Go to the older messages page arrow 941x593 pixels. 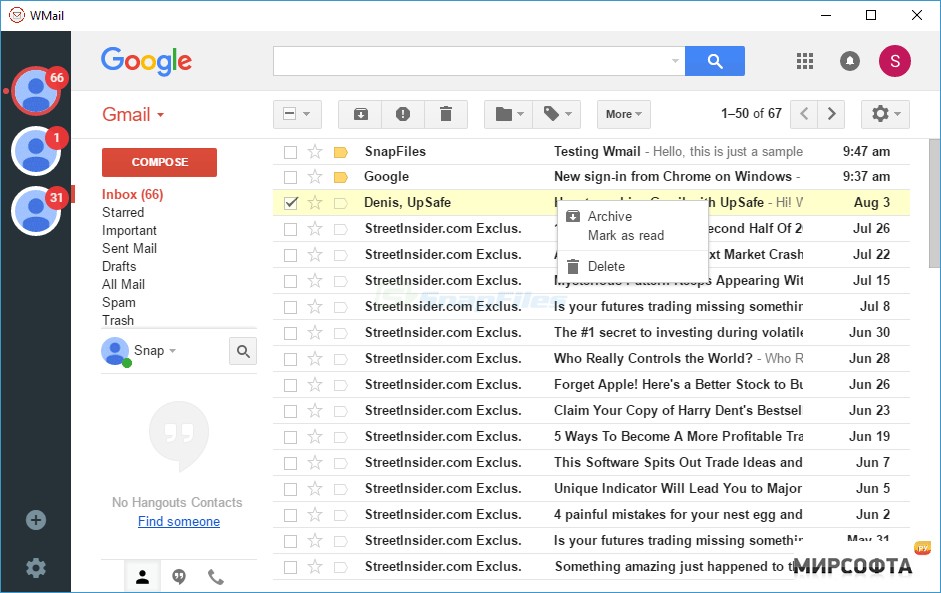click(832, 114)
